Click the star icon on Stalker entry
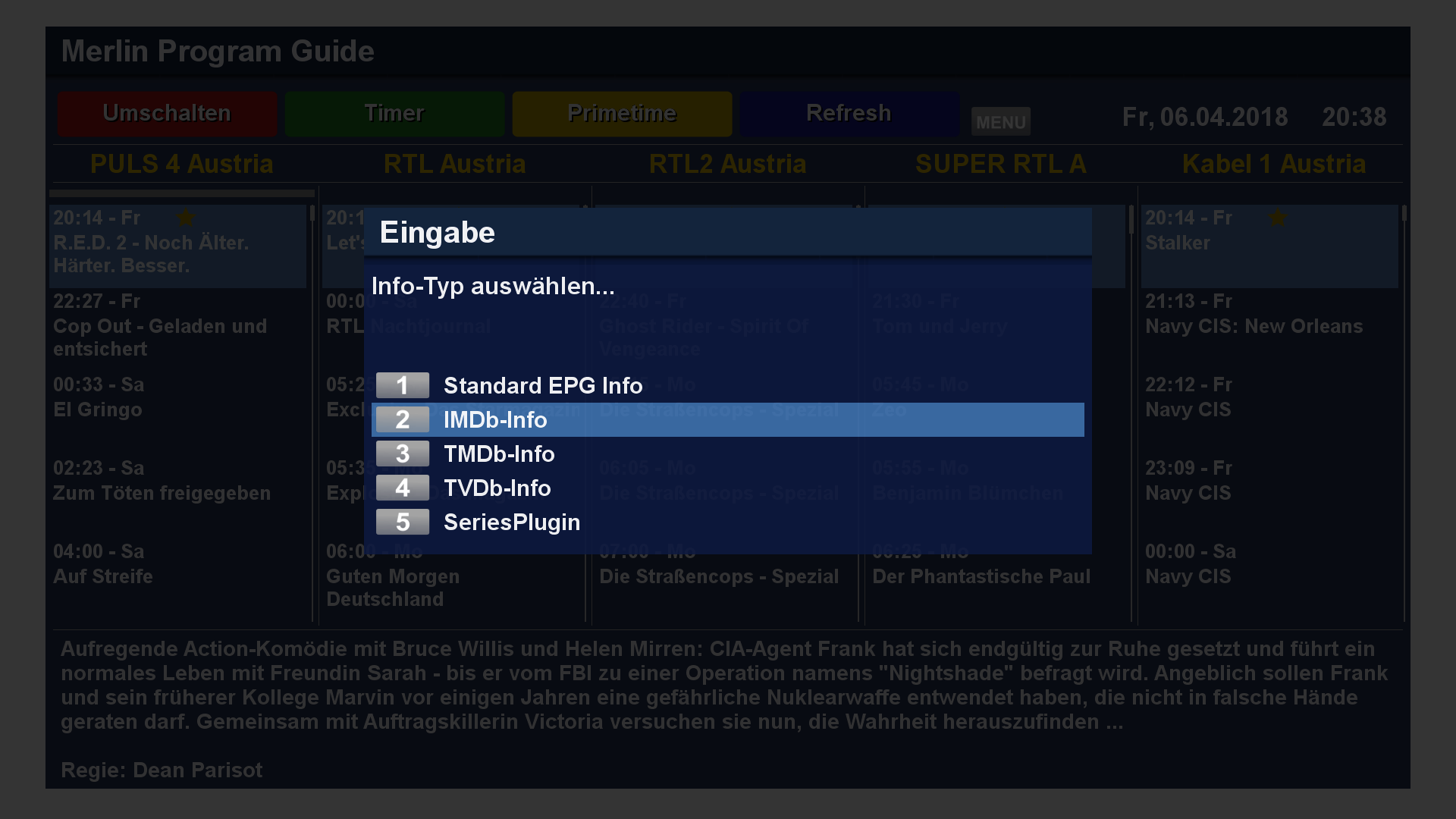The height and width of the screenshot is (819, 1456). click(x=1278, y=218)
